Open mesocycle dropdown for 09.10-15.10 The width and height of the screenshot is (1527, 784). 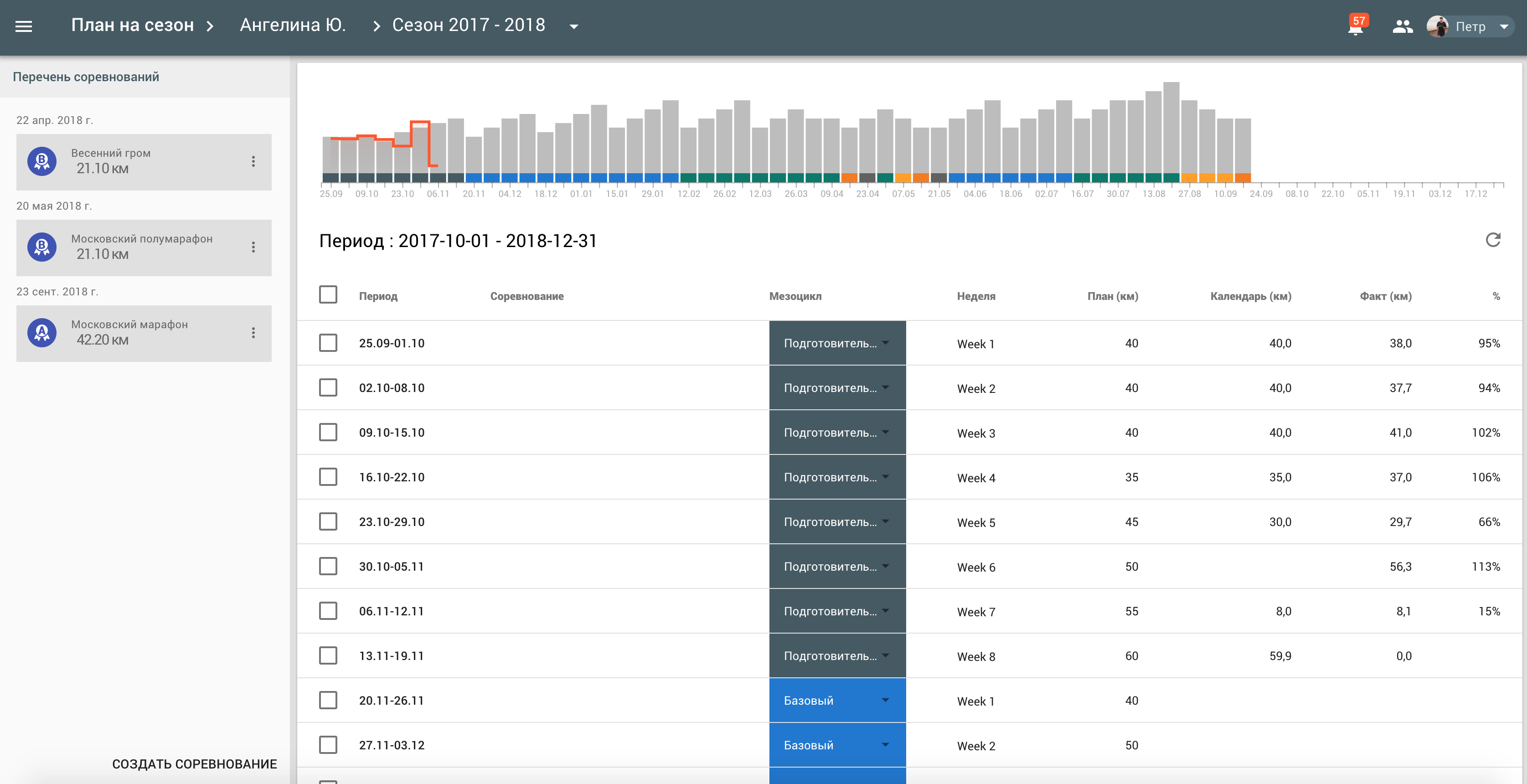click(x=837, y=433)
